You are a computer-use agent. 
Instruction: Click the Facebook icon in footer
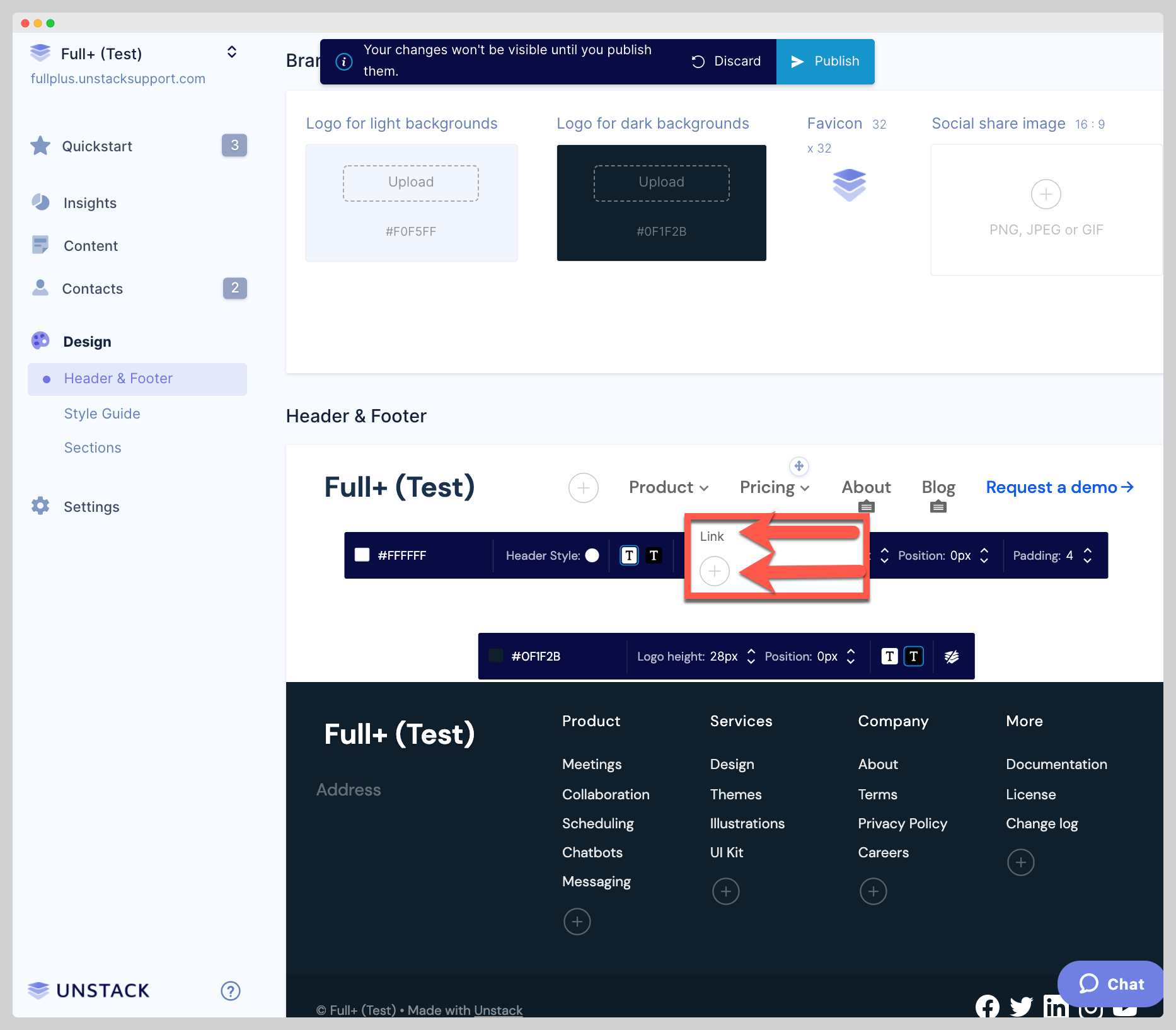coord(987,1007)
